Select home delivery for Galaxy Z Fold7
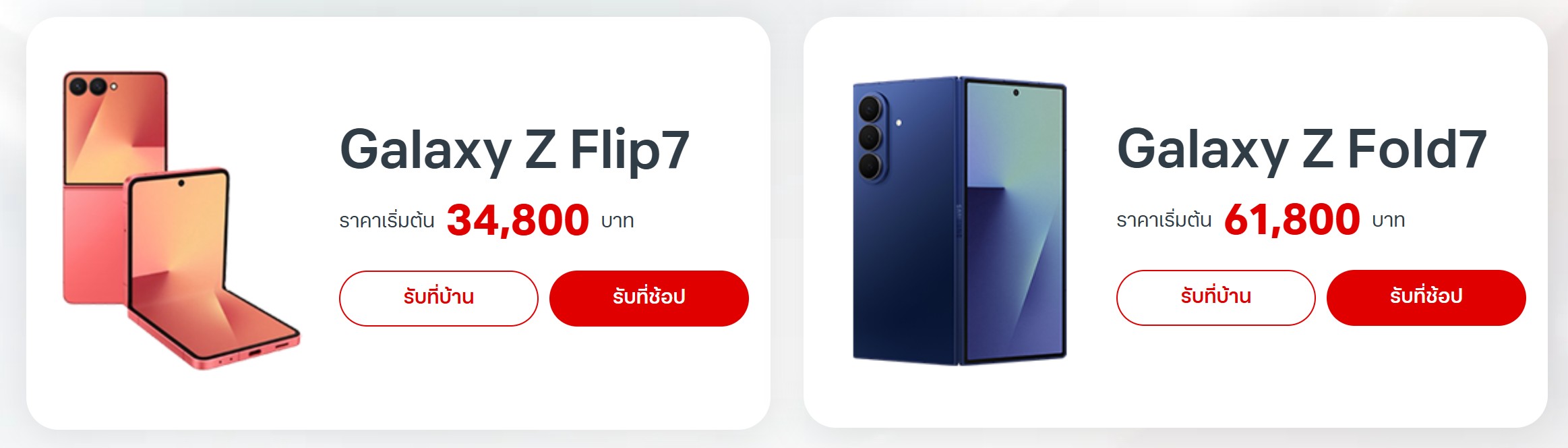This screenshot has height=448, width=1568. pos(1216,298)
